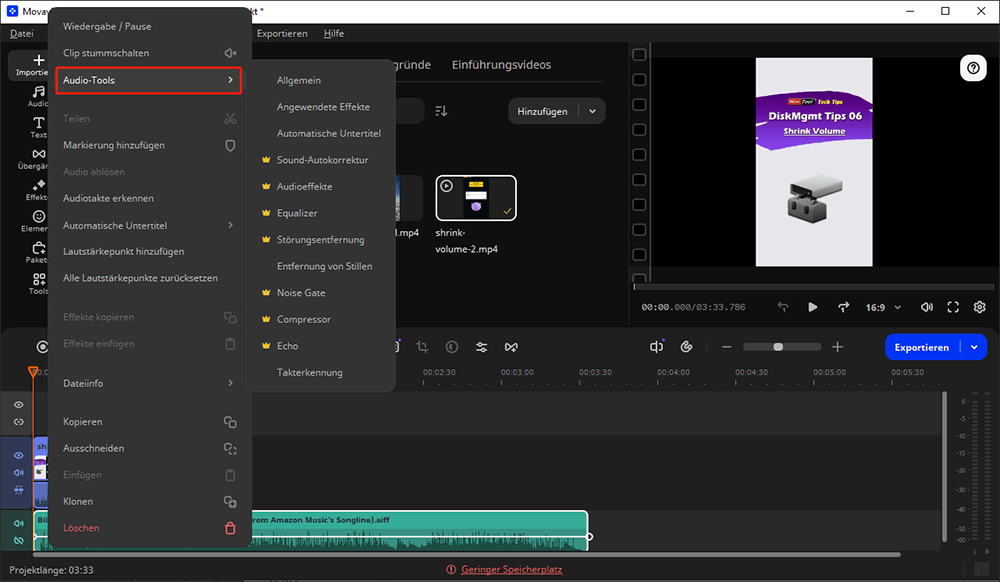Click the sort media icon
Image resolution: width=1000 pixels, height=582 pixels.
441,111
